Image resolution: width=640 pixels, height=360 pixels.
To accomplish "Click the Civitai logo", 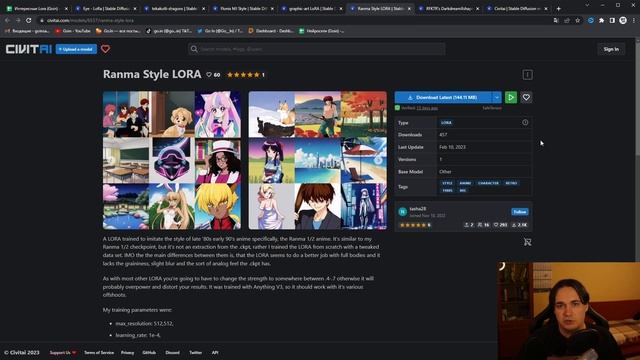I will tap(29, 49).
